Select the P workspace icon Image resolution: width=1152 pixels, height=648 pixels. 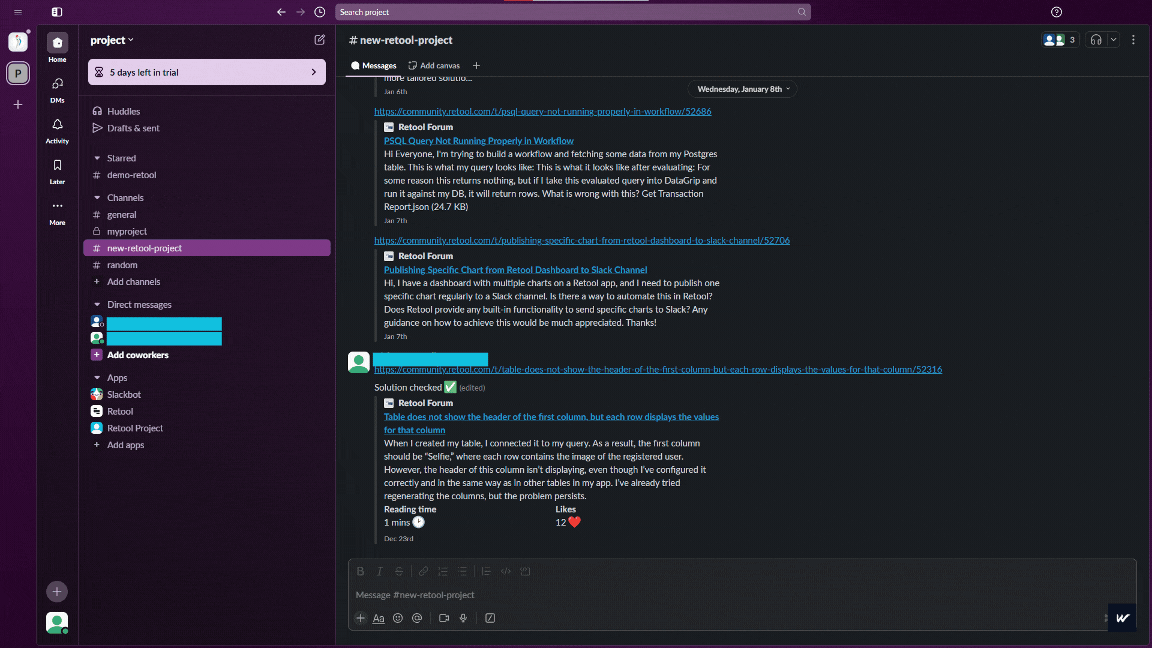click(18, 73)
